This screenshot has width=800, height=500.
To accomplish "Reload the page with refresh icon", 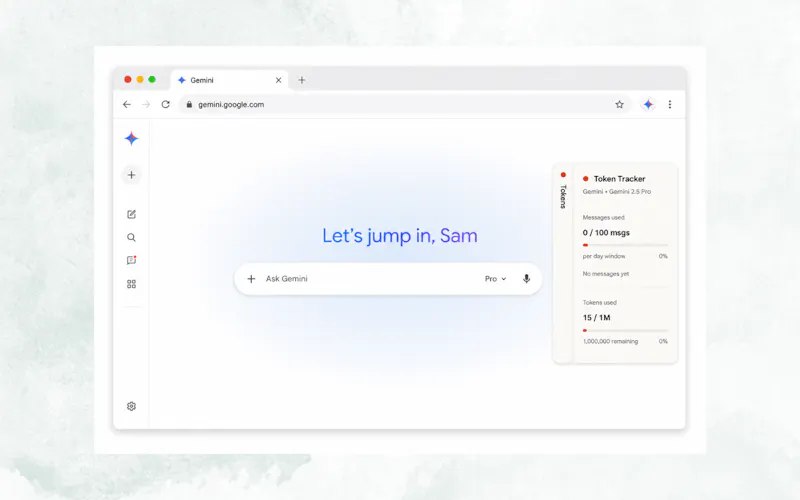I will 165,104.
